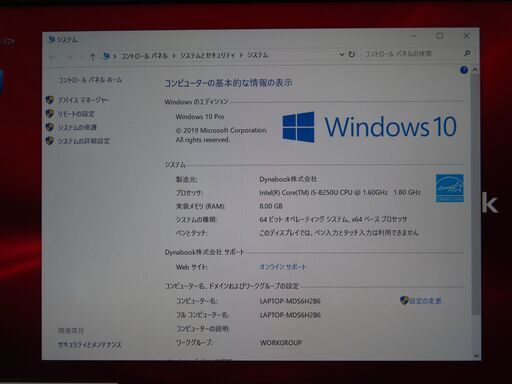Click the WORKGROUP value
Viewport: 512px width, 384px height.
tap(281, 343)
